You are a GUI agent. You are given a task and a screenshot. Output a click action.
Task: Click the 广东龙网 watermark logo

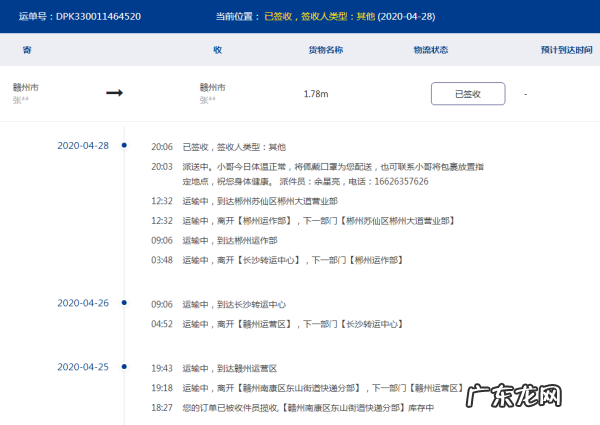(530, 394)
